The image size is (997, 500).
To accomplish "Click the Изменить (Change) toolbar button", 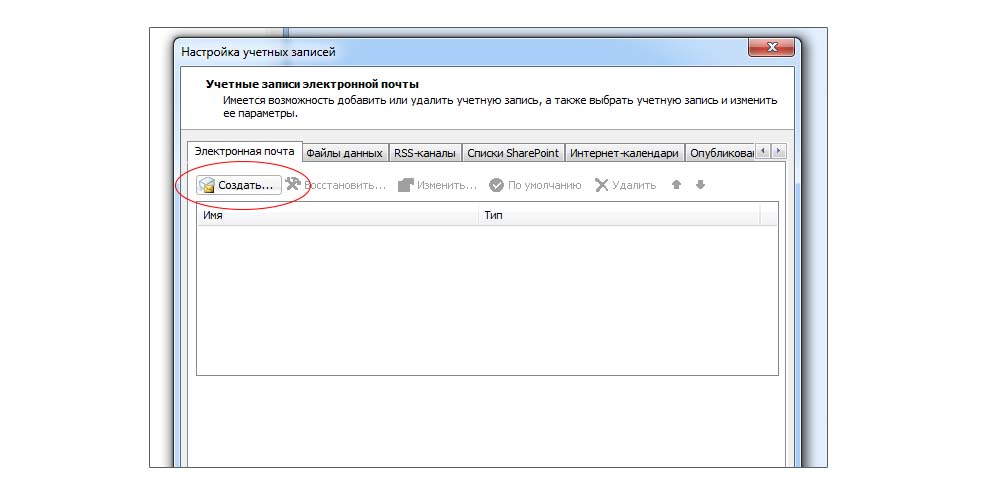I will (x=438, y=185).
